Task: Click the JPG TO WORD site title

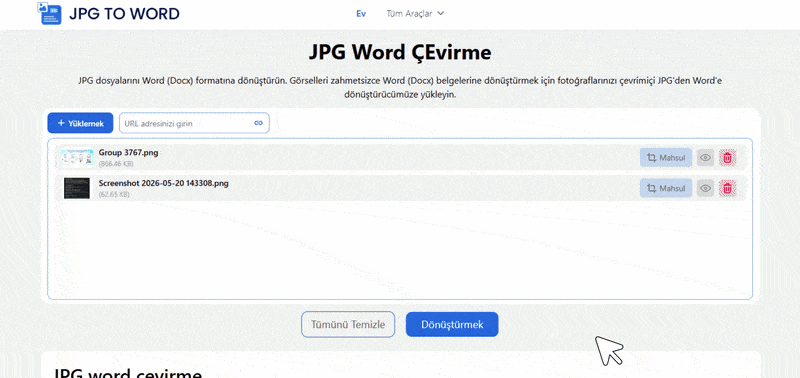Action: click(x=124, y=14)
